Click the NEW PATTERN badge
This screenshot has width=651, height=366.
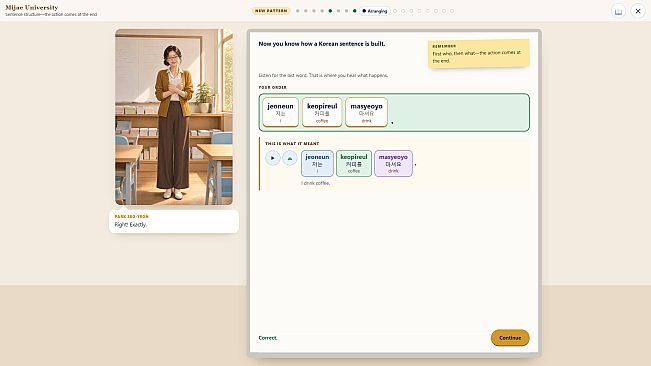[x=271, y=11]
